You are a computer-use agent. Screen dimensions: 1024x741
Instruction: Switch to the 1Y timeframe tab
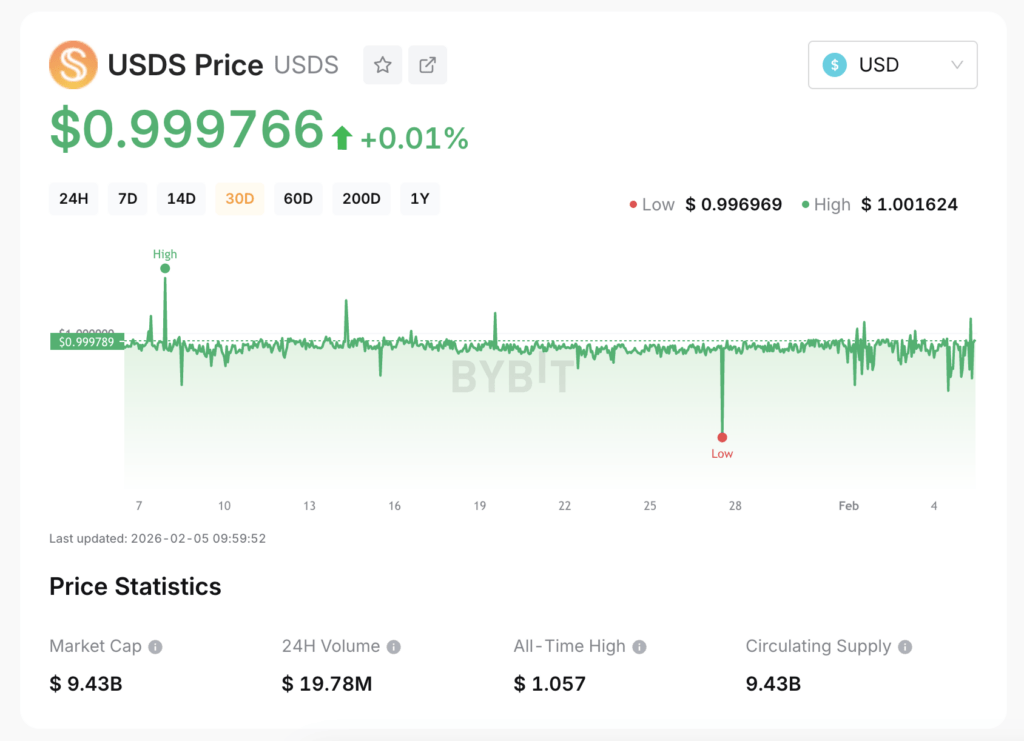(419, 198)
